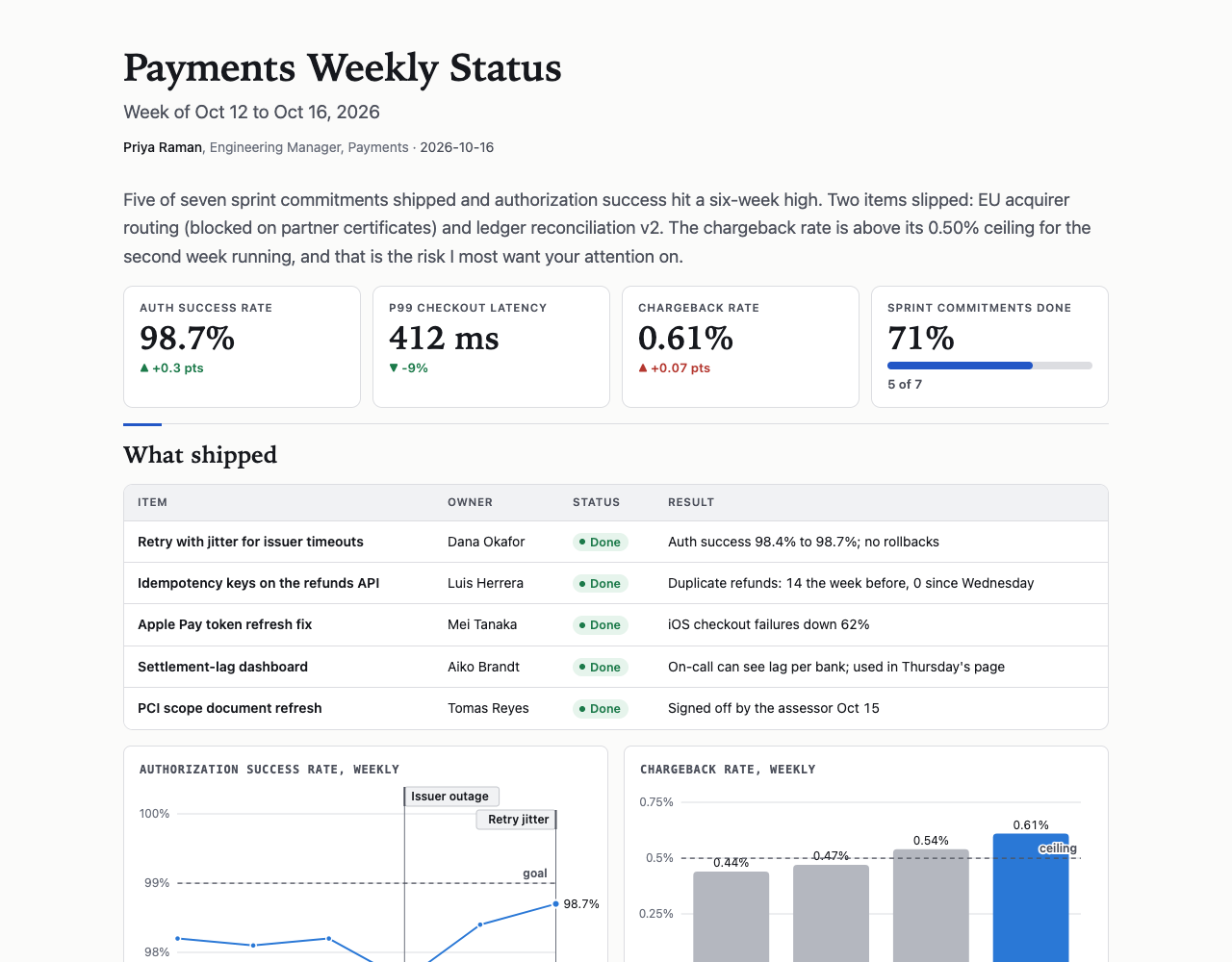
Task: Click Done badge in PCI scope row
Action: pos(601,708)
